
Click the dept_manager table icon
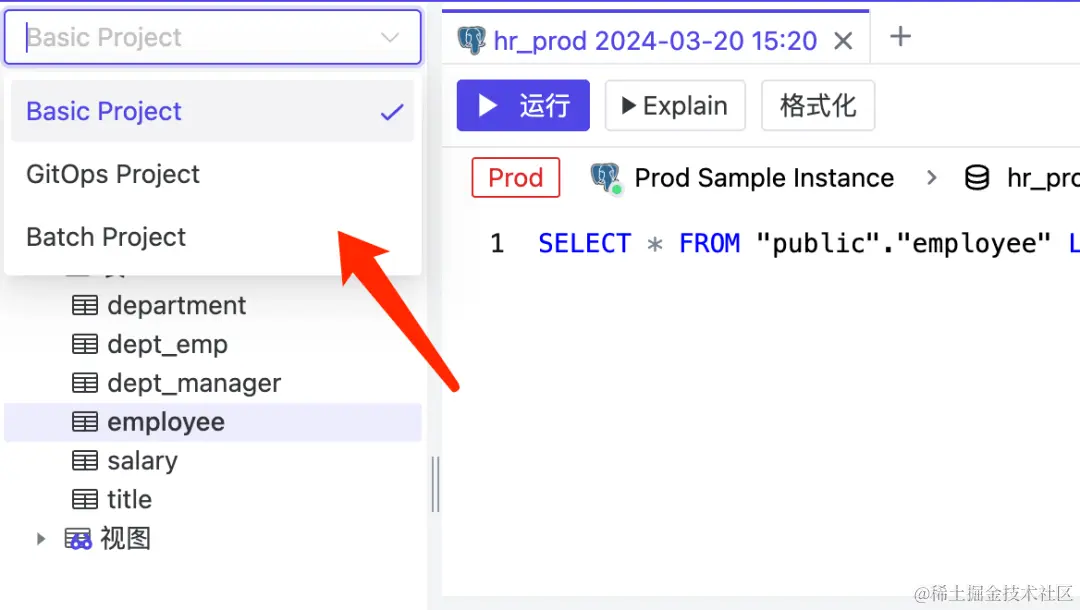[85, 383]
